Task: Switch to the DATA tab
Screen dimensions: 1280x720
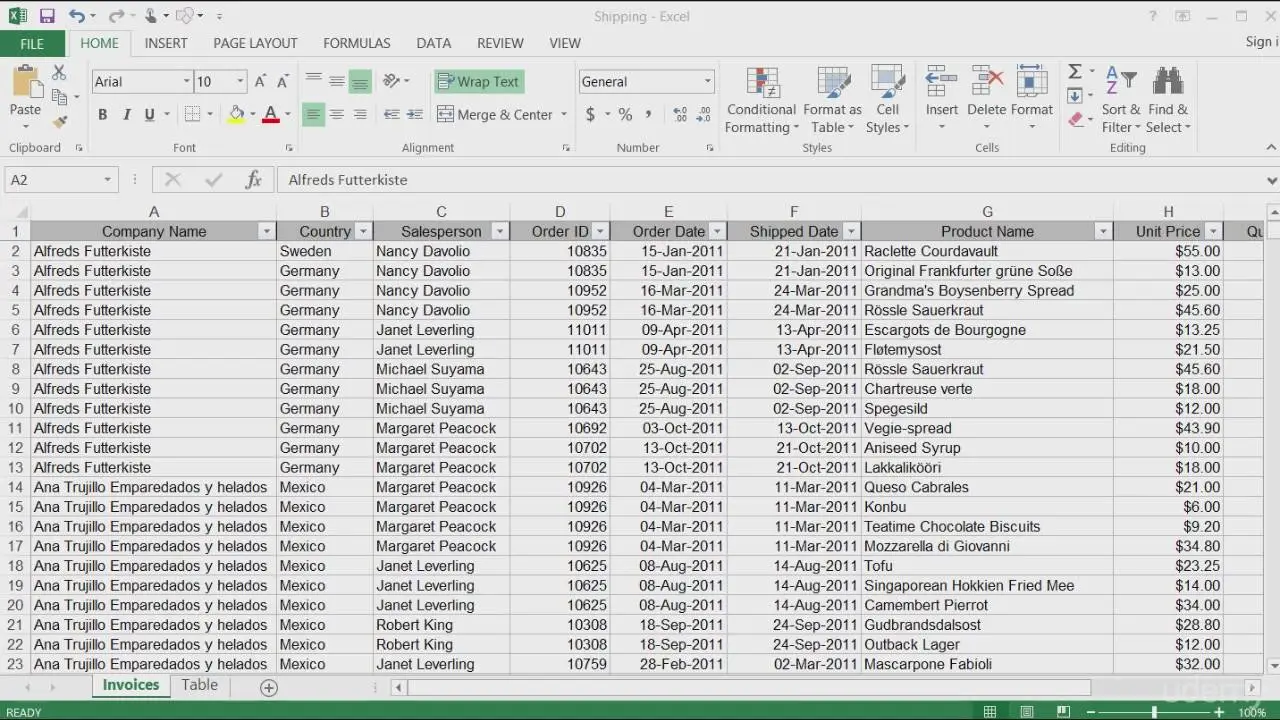Action: (434, 43)
